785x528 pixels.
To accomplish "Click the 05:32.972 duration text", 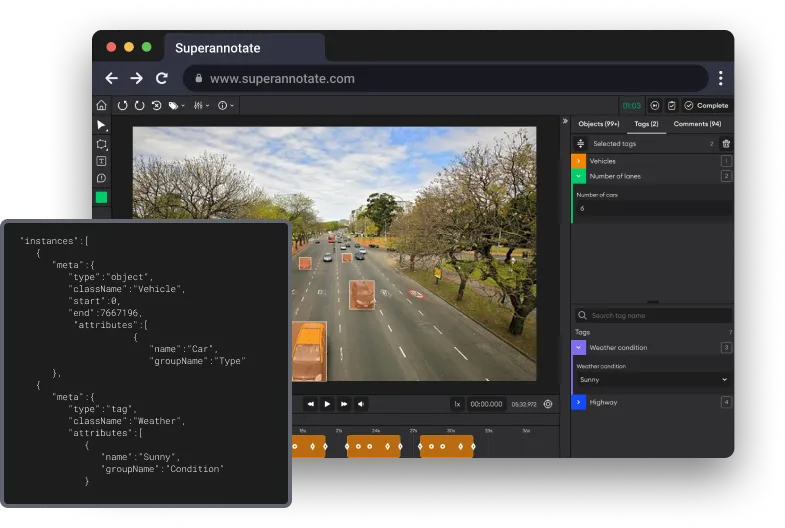I will tap(524, 404).
